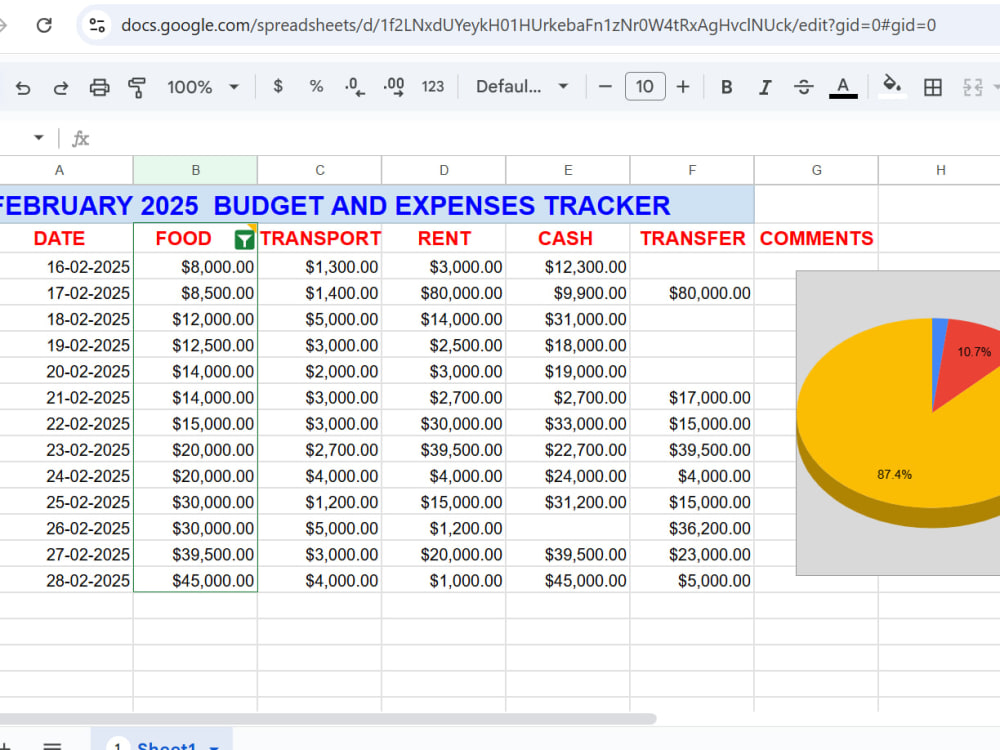Click the CASH header cell

coord(568,239)
